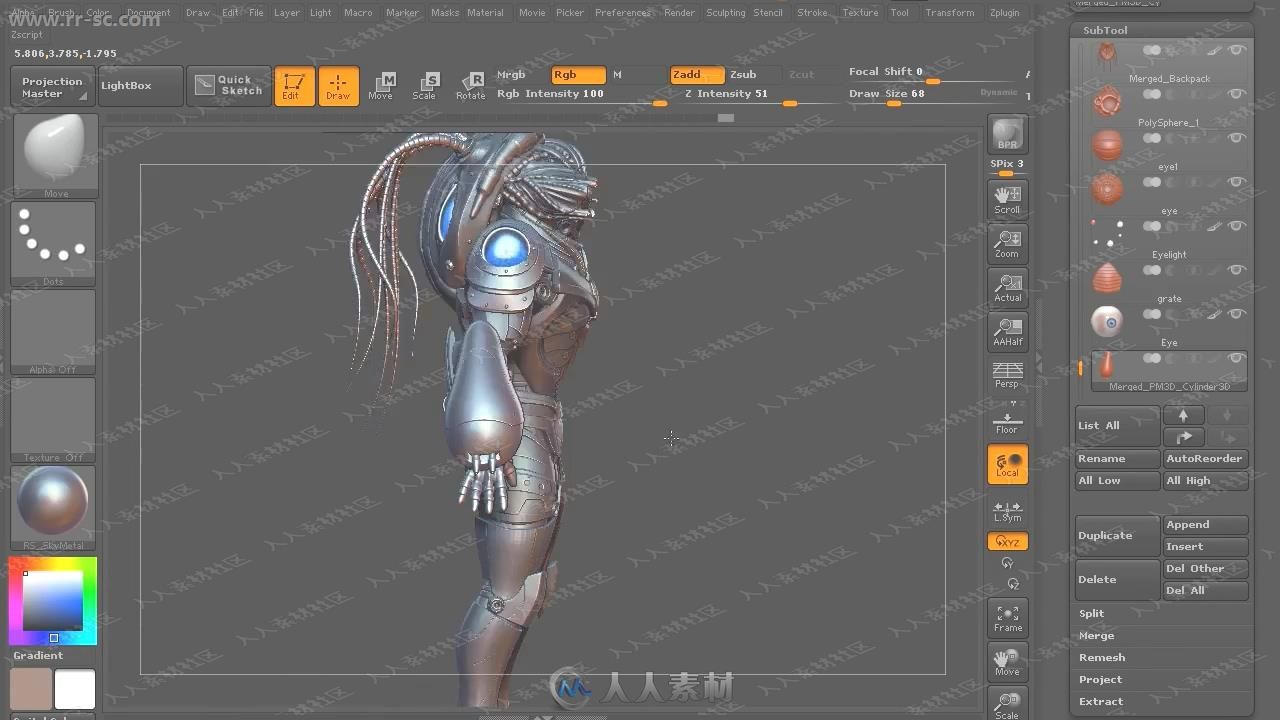
Task: Run BPR render button
Action: coord(1007,134)
